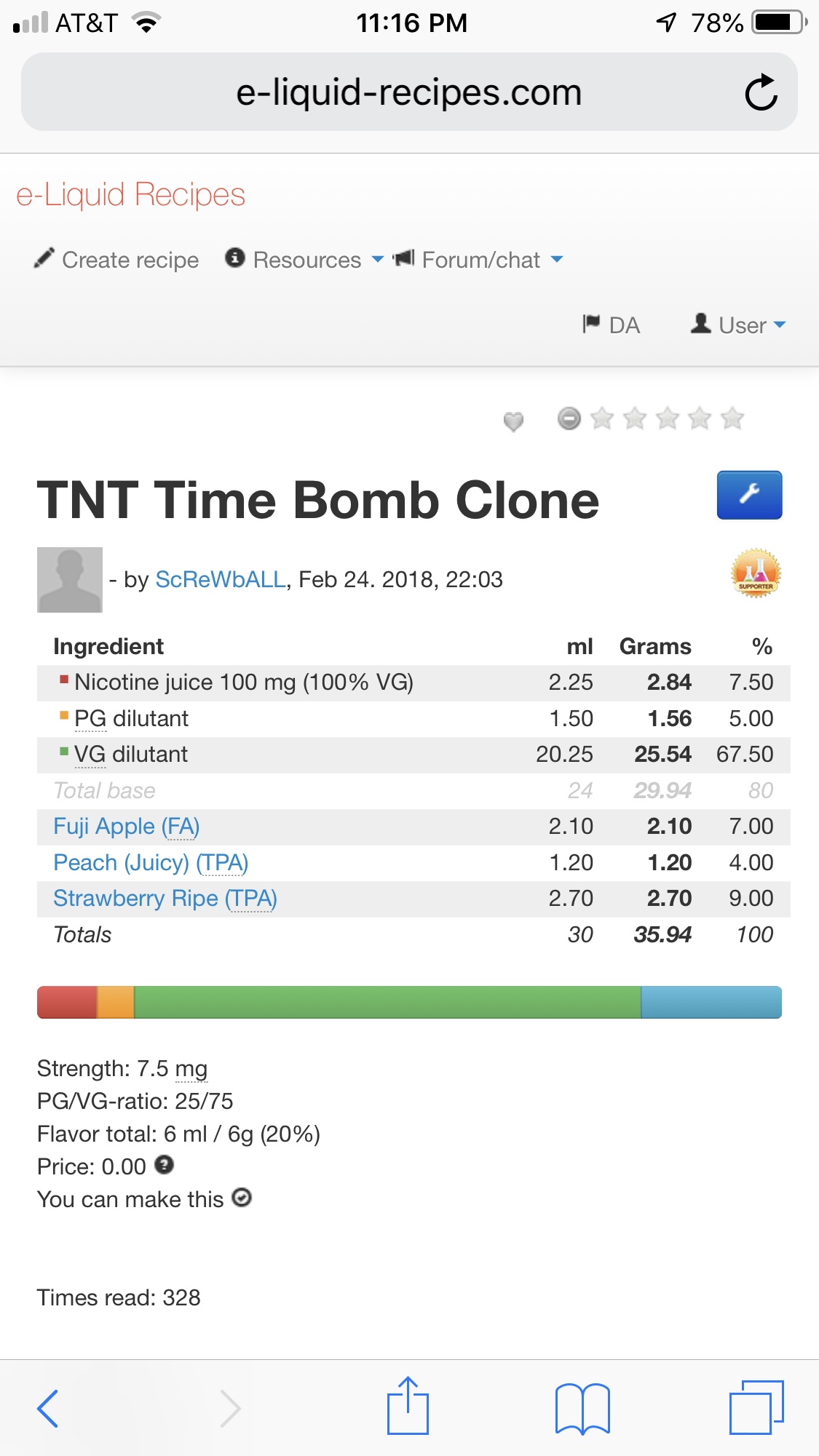Favorite recipe with the heart icon
Screen dimensions: 819x1456
(x=513, y=421)
